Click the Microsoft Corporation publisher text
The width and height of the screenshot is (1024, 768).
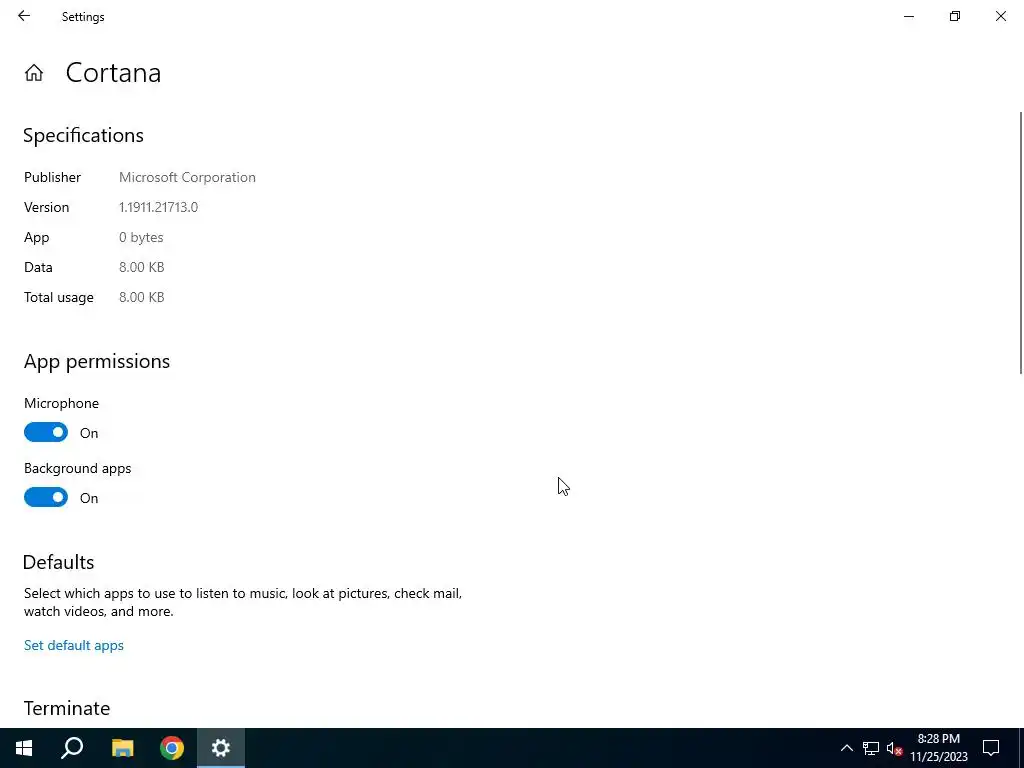tap(187, 177)
